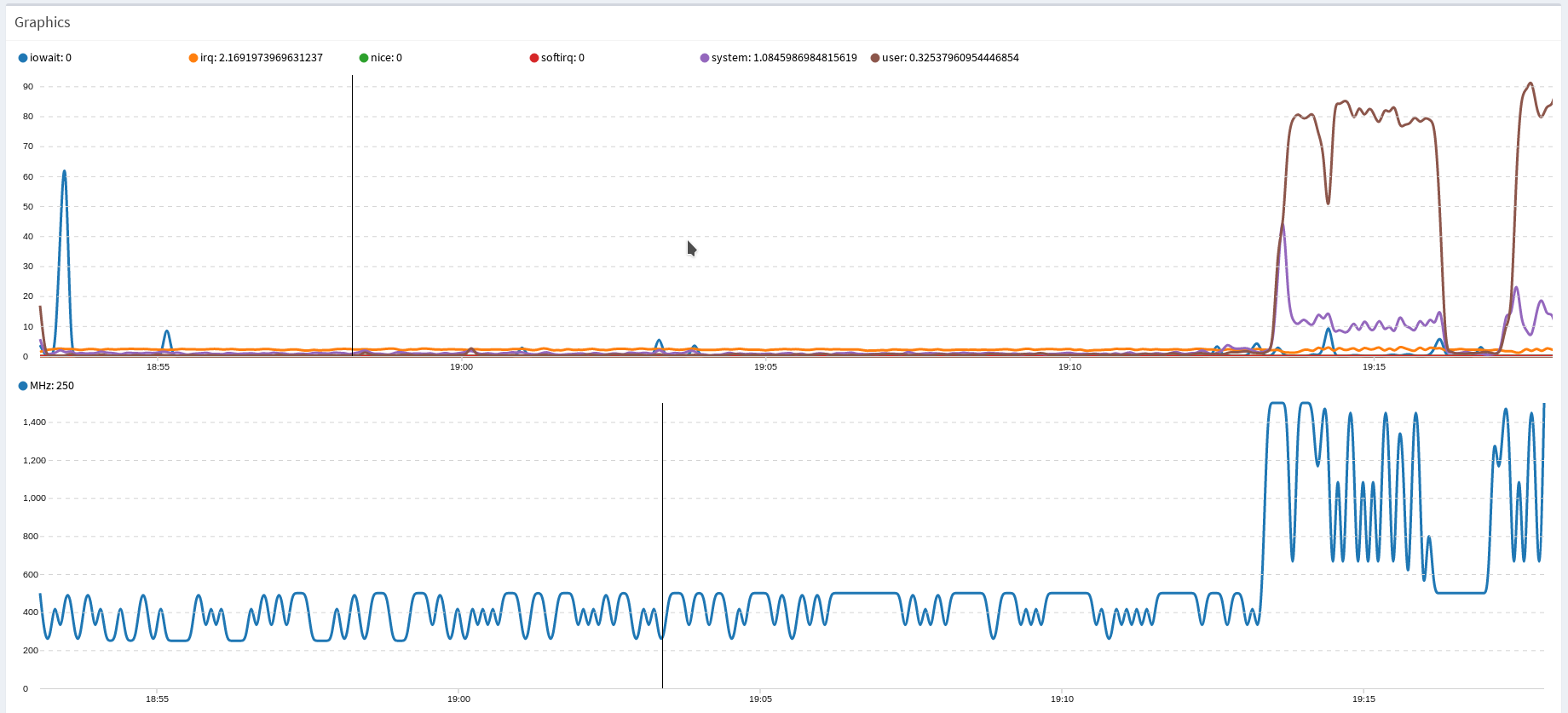Click the 90 y-axis label in CPU chart
The height and width of the screenshot is (713, 1568).
[x=28, y=87]
